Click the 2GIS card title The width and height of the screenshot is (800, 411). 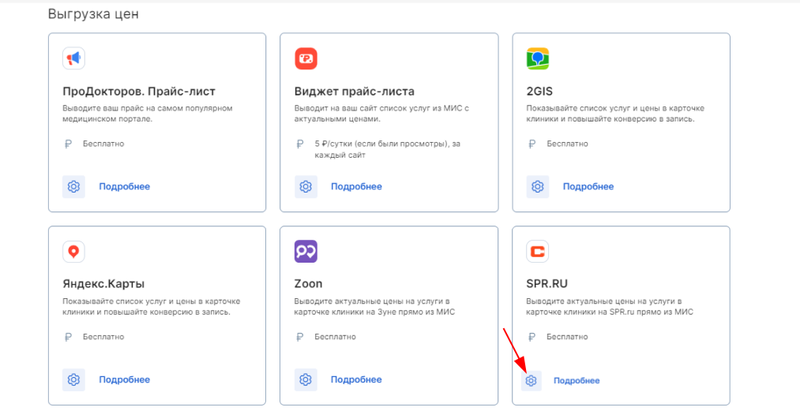click(x=539, y=92)
